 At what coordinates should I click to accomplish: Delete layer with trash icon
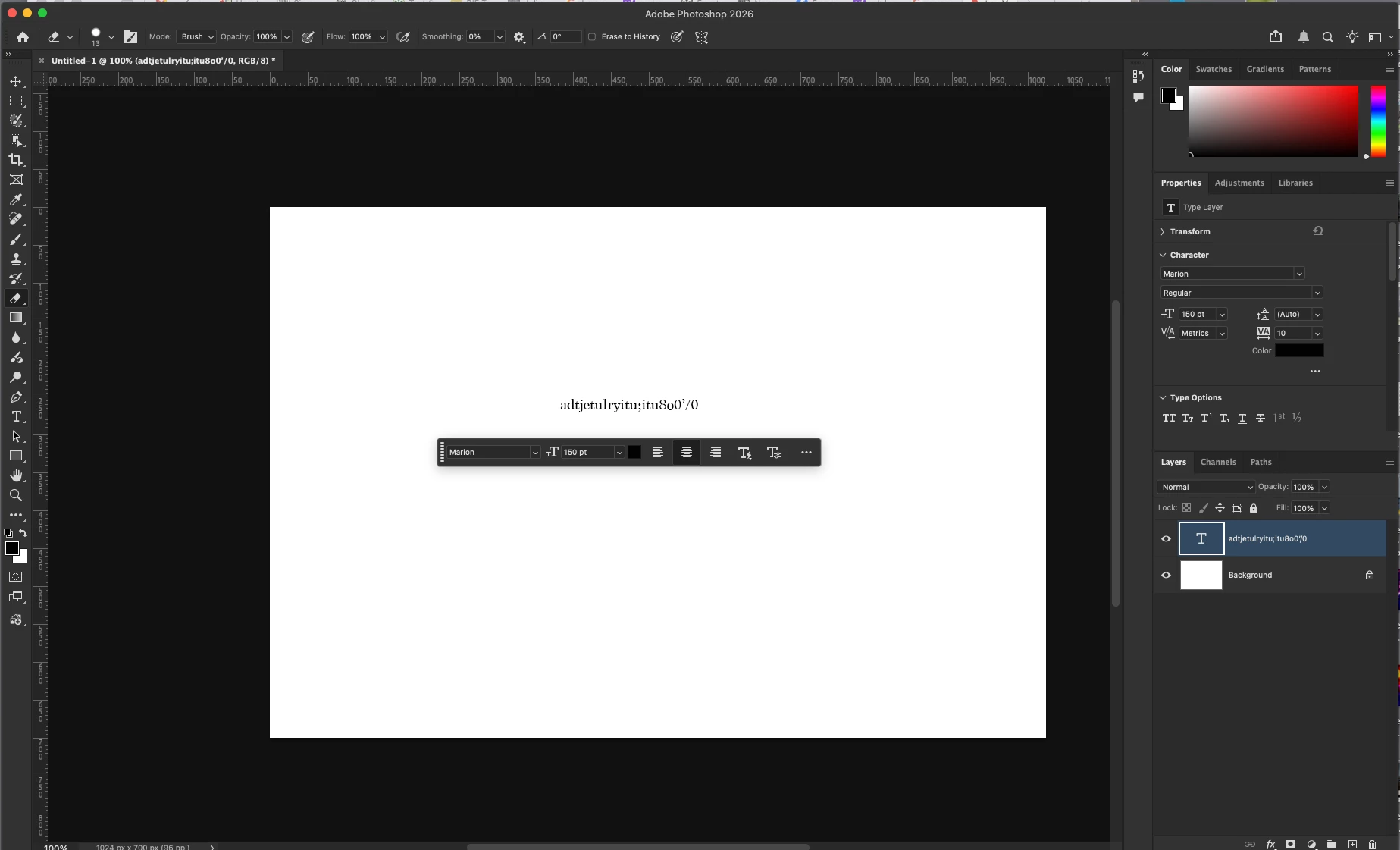1372,844
